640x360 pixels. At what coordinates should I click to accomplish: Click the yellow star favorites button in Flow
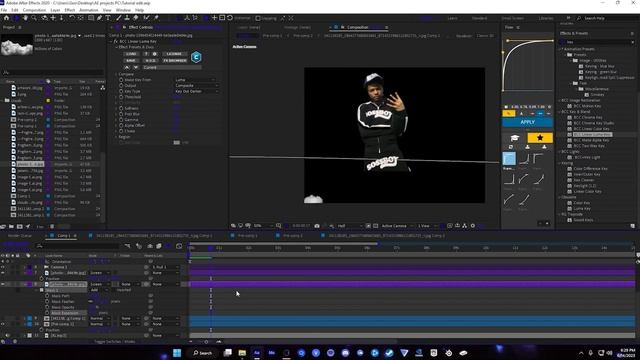(540, 138)
